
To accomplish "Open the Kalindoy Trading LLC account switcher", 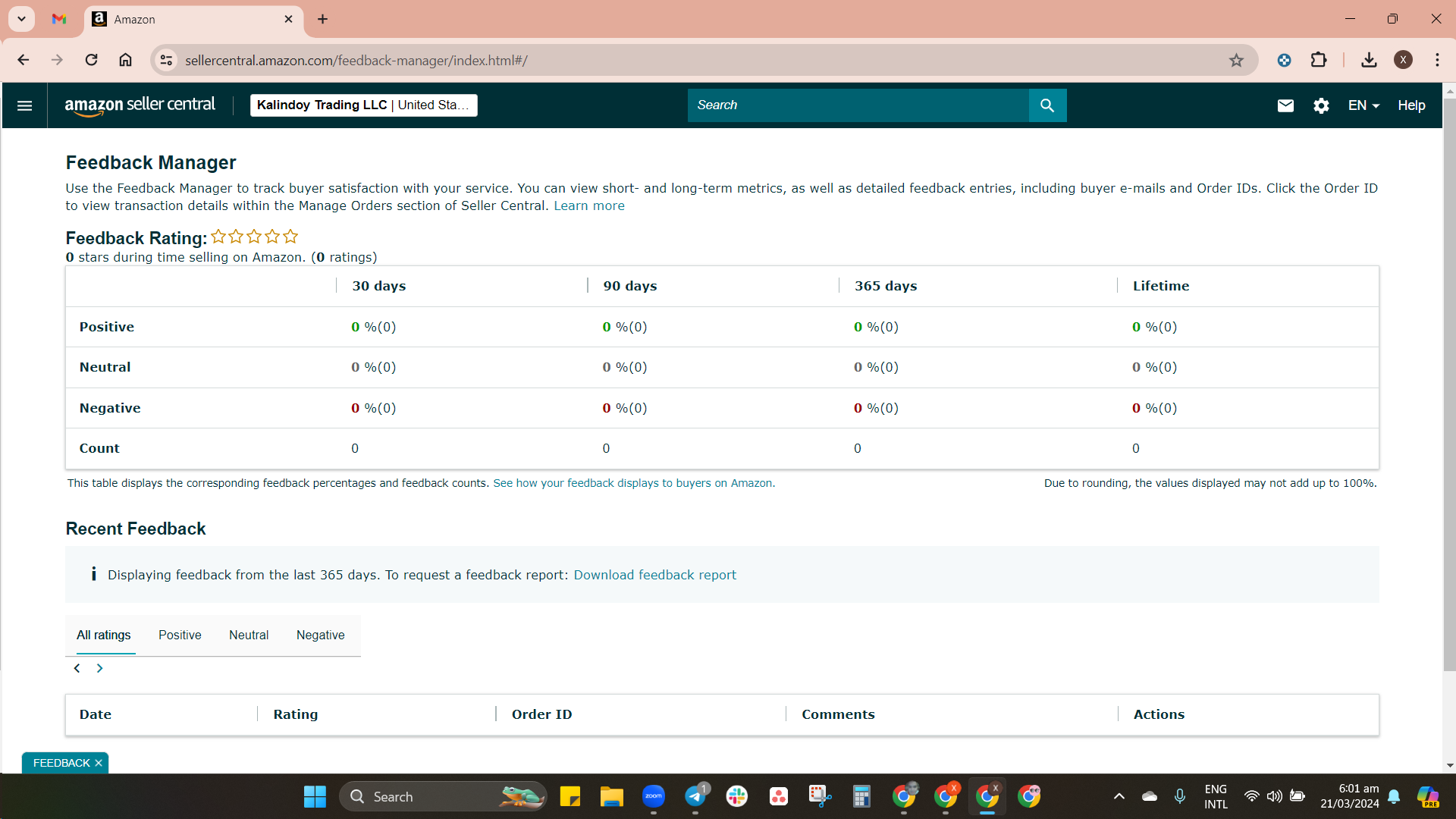I will pos(363,105).
